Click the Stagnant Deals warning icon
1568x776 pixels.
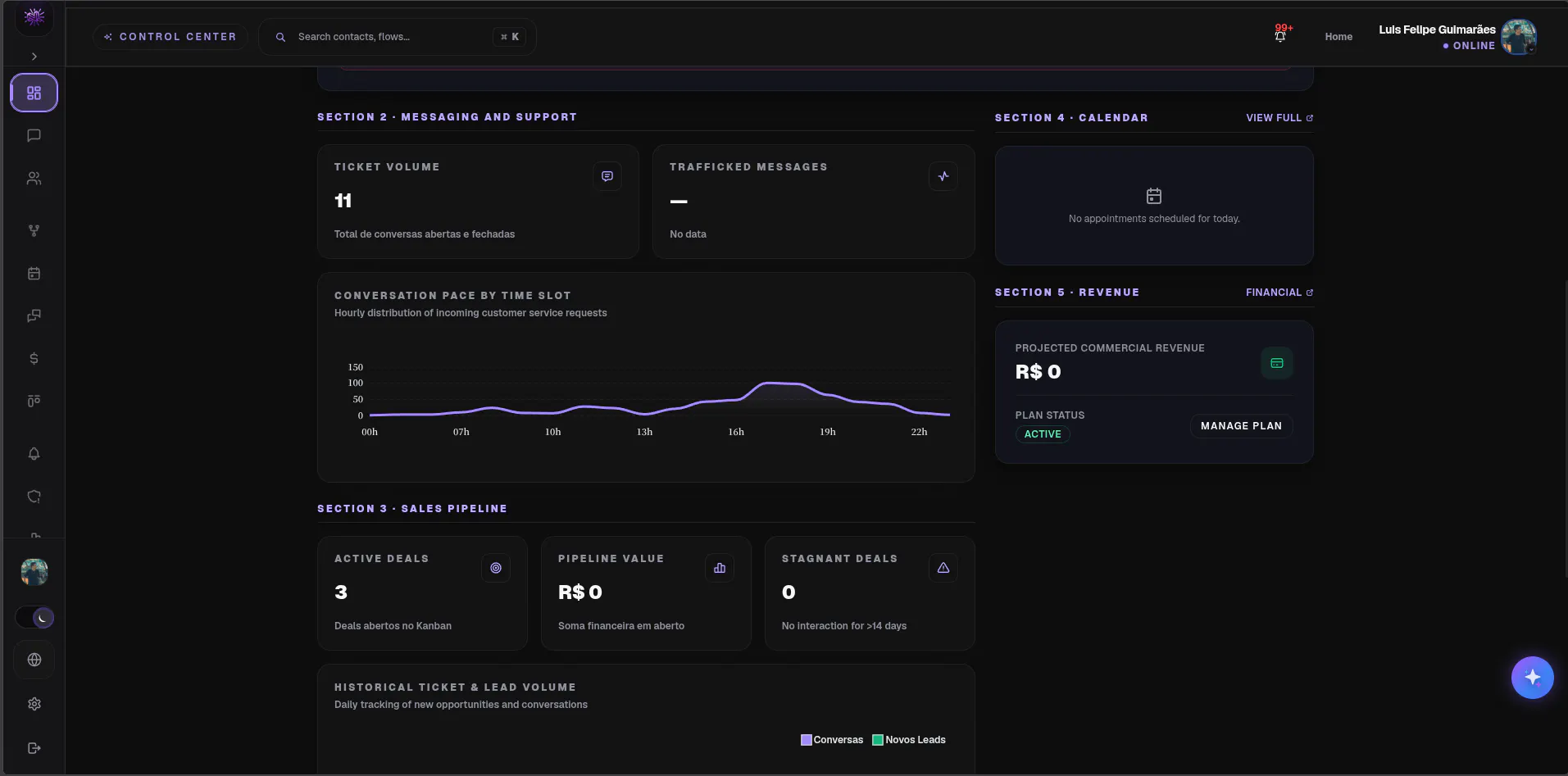[x=943, y=568]
